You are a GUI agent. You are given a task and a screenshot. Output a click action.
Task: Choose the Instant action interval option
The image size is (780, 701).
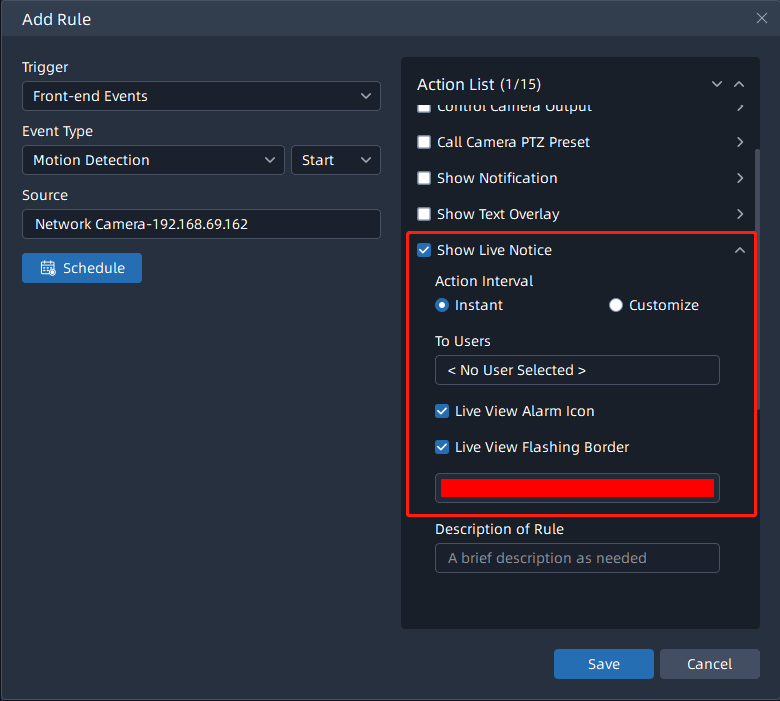coord(442,305)
